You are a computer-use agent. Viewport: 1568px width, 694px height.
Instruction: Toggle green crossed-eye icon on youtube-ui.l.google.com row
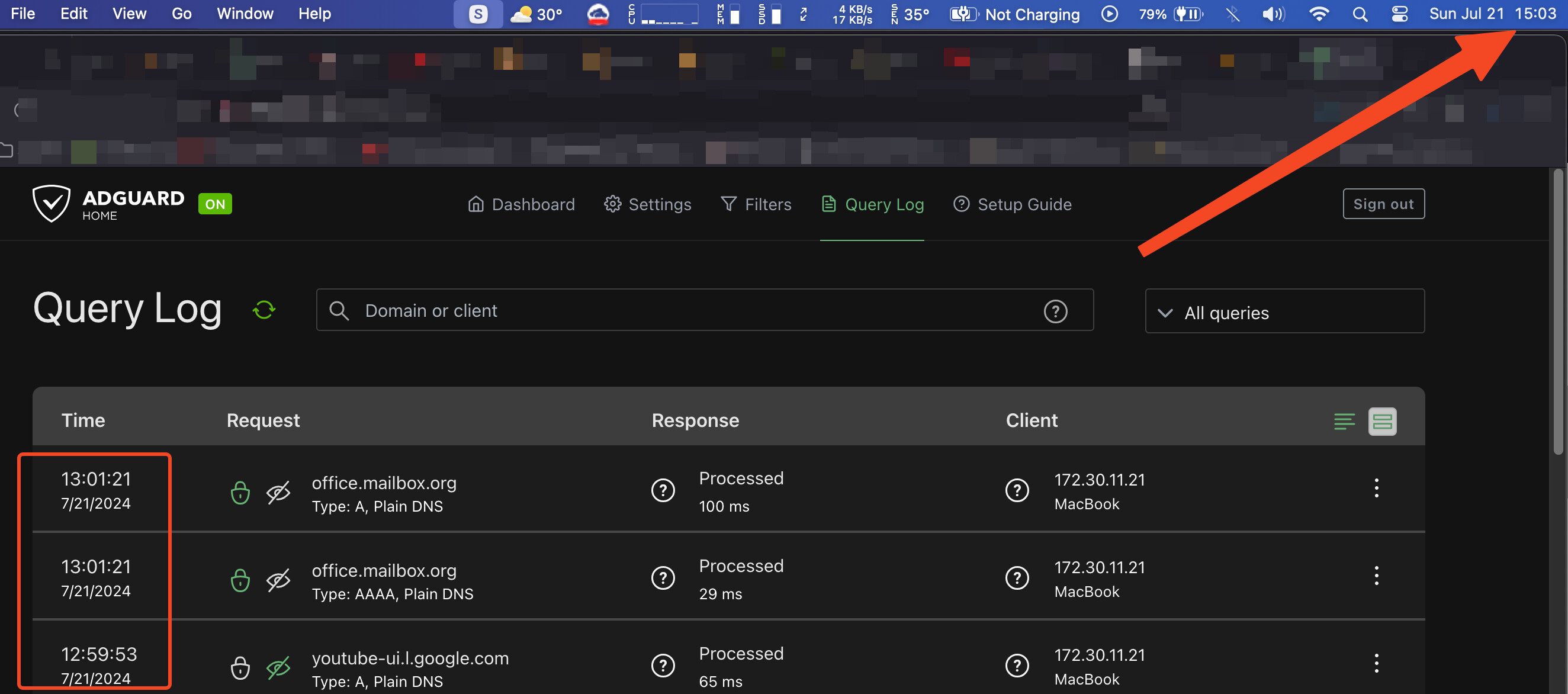point(278,668)
